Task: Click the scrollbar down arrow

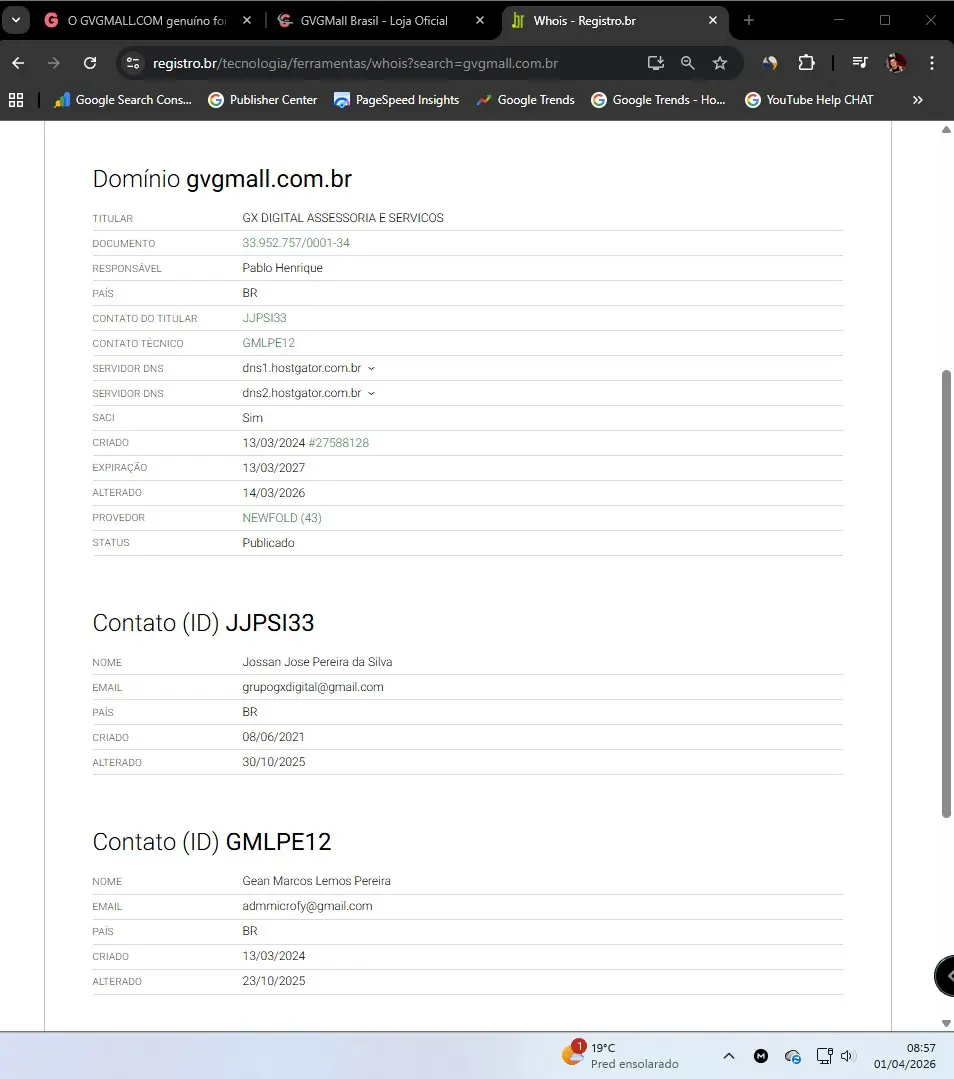Action: 946,1023
